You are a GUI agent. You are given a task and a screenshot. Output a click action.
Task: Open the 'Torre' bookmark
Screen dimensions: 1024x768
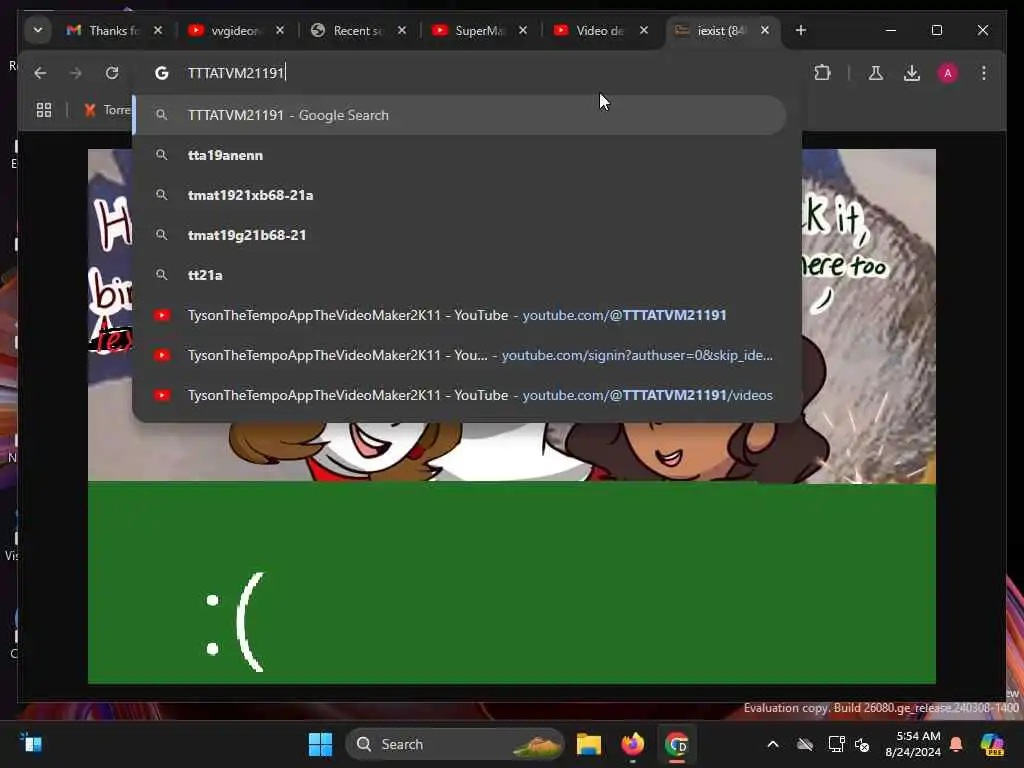click(108, 110)
